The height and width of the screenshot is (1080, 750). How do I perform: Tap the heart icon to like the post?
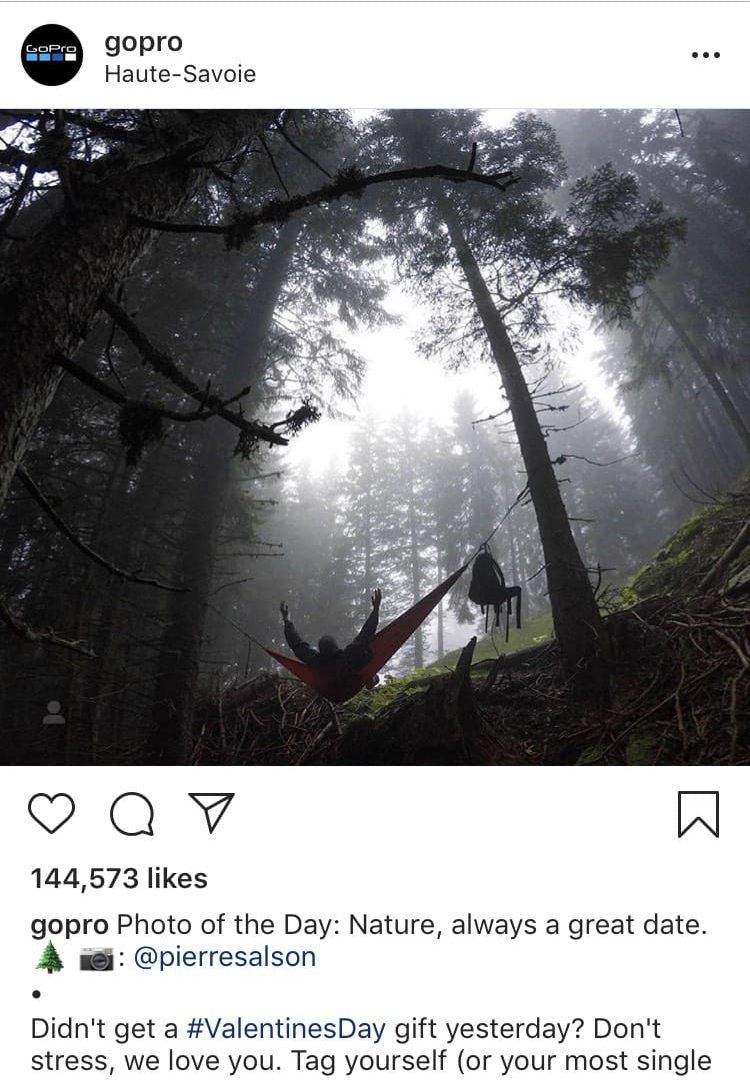[x=52, y=813]
